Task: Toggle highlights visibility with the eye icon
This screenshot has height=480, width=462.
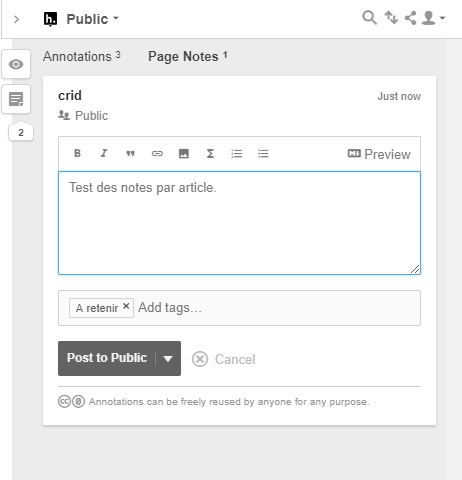Action: point(16,64)
